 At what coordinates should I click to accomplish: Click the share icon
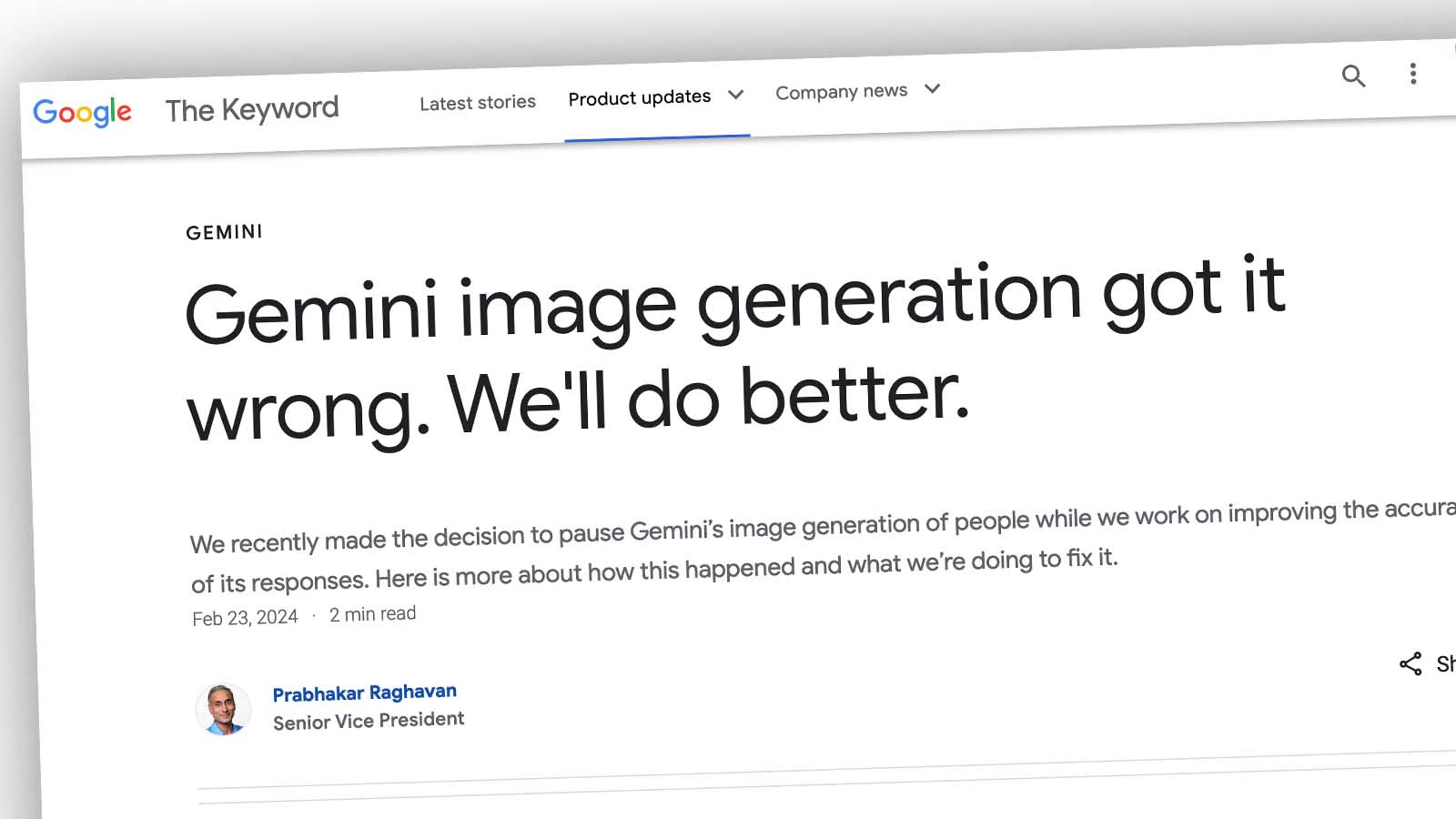pyautogui.click(x=1410, y=664)
